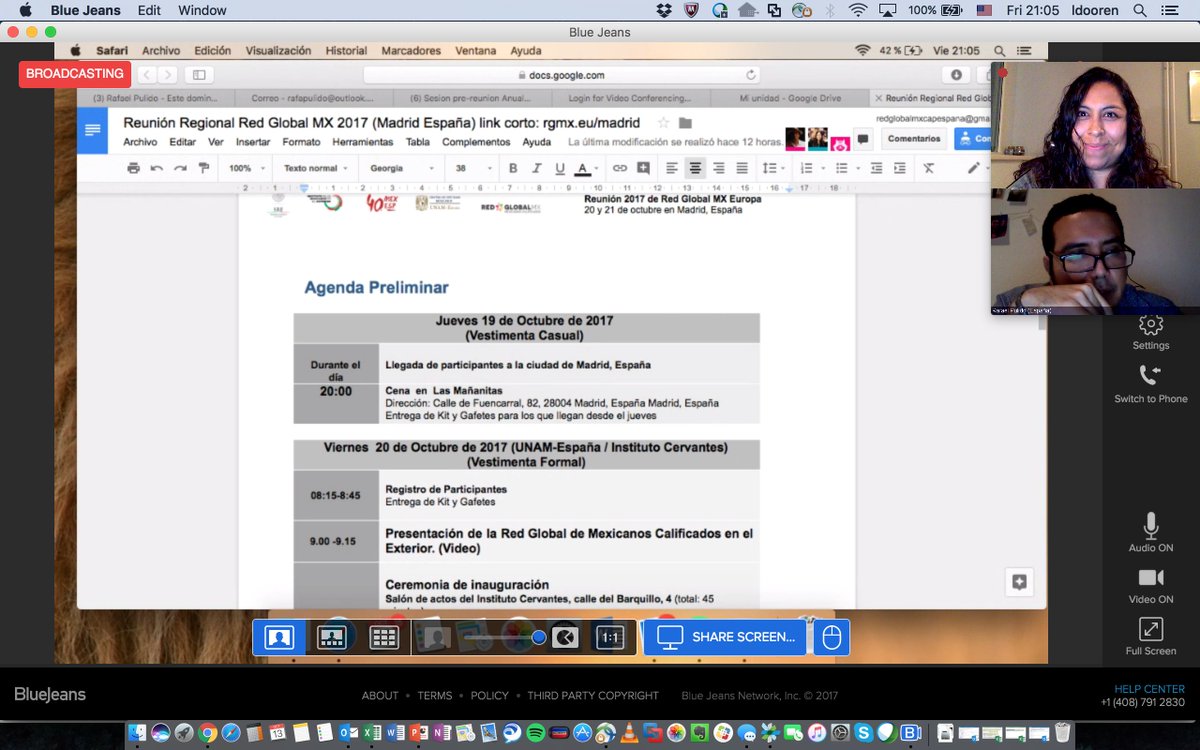Open the Blue Jeans Edit menu
The width and height of the screenshot is (1200, 750).
click(149, 10)
